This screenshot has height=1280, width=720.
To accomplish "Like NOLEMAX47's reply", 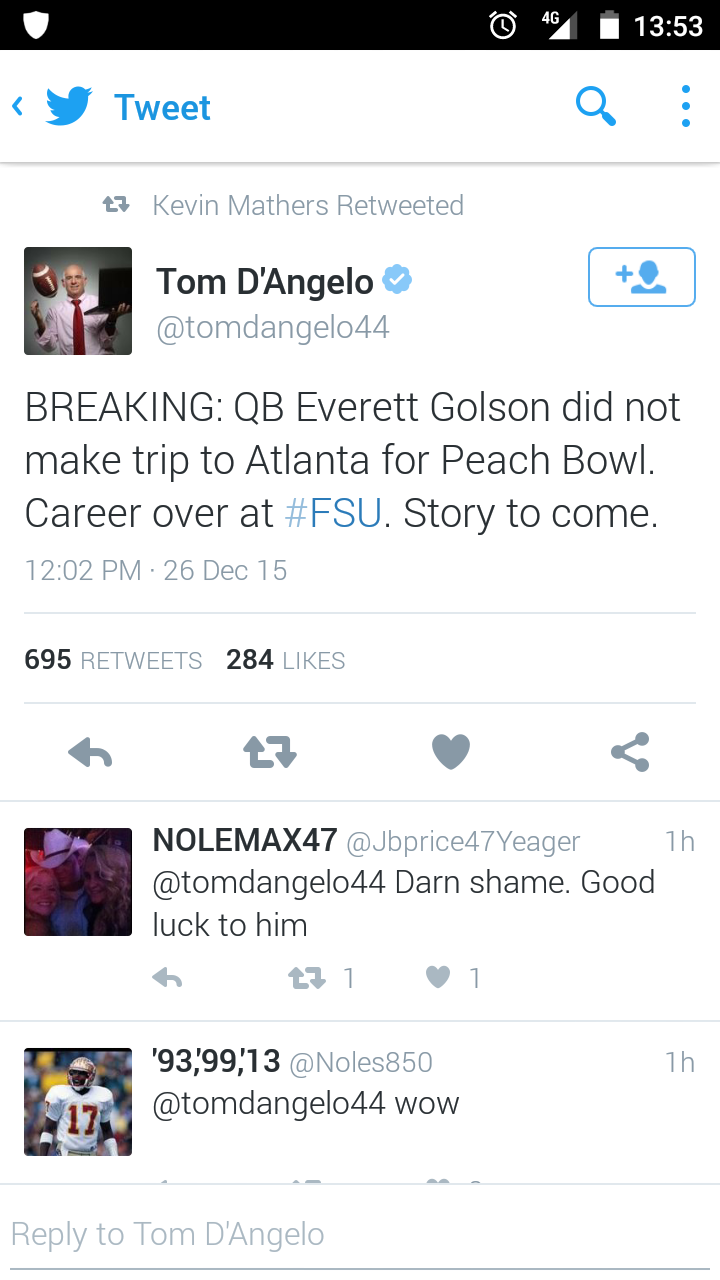I will click(x=438, y=978).
